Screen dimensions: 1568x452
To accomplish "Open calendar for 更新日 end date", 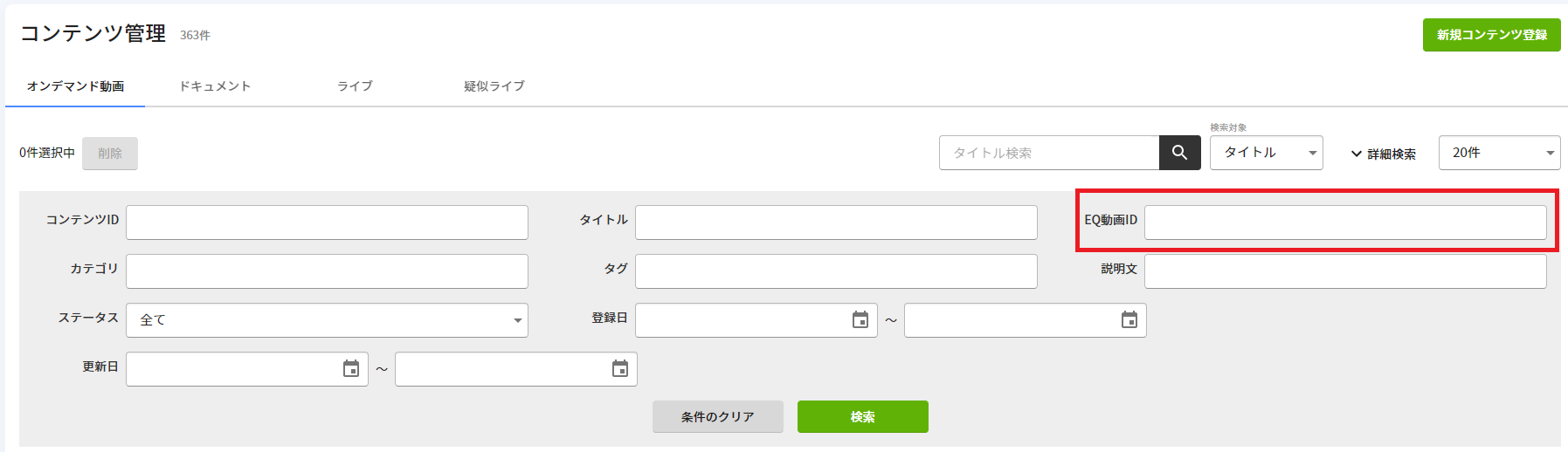I will point(620,369).
